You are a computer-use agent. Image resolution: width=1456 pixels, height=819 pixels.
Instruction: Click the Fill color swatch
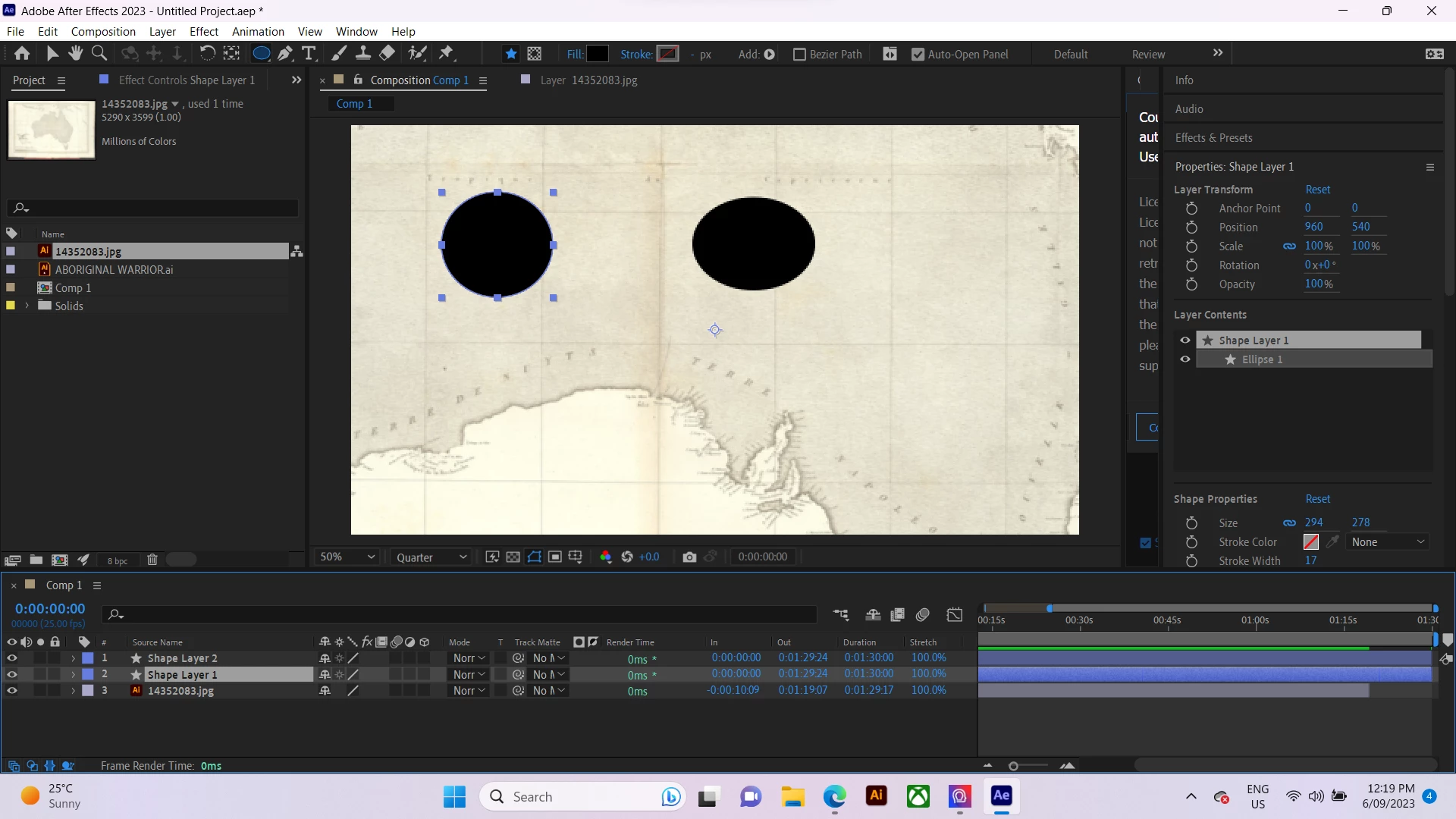[x=598, y=54]
